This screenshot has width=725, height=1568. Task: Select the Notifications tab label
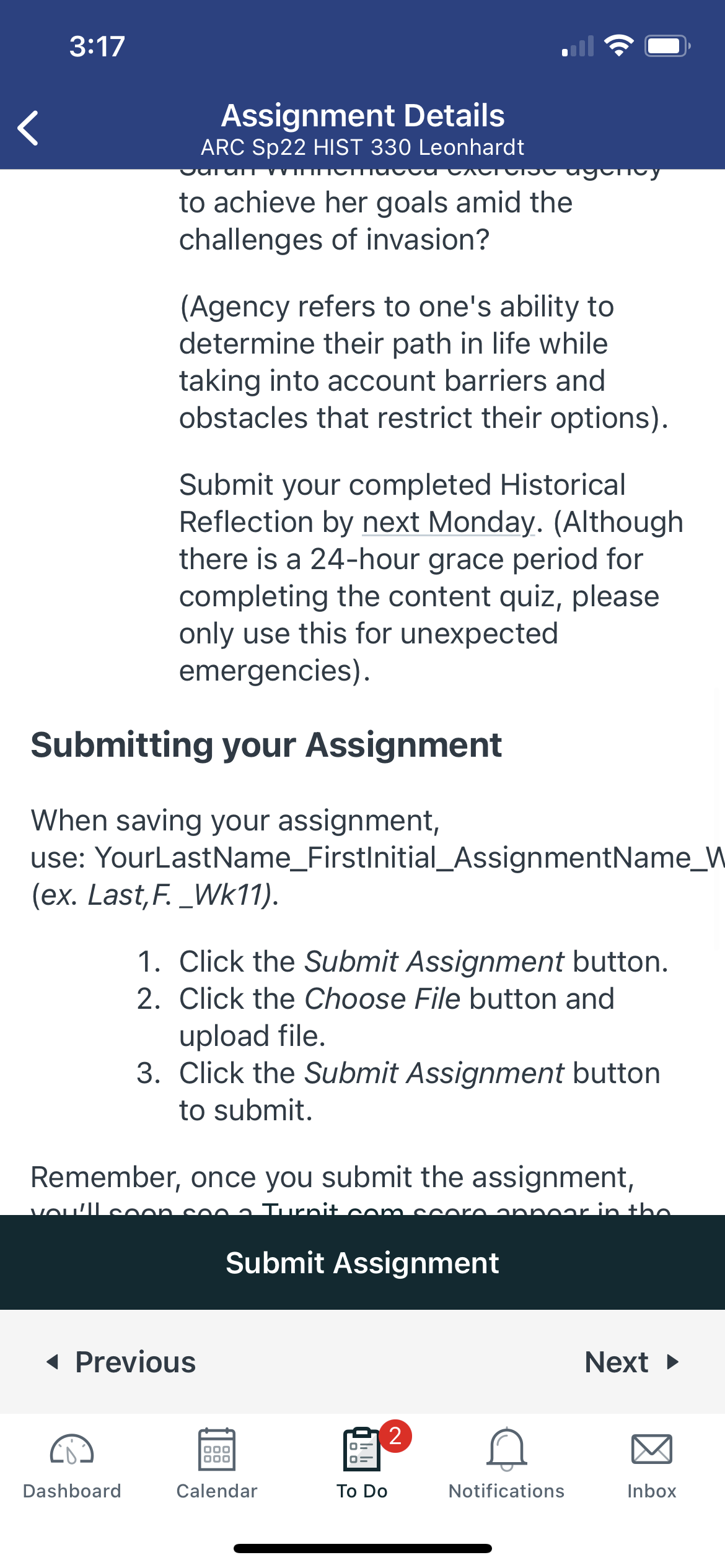click(x=507, y=1491)
